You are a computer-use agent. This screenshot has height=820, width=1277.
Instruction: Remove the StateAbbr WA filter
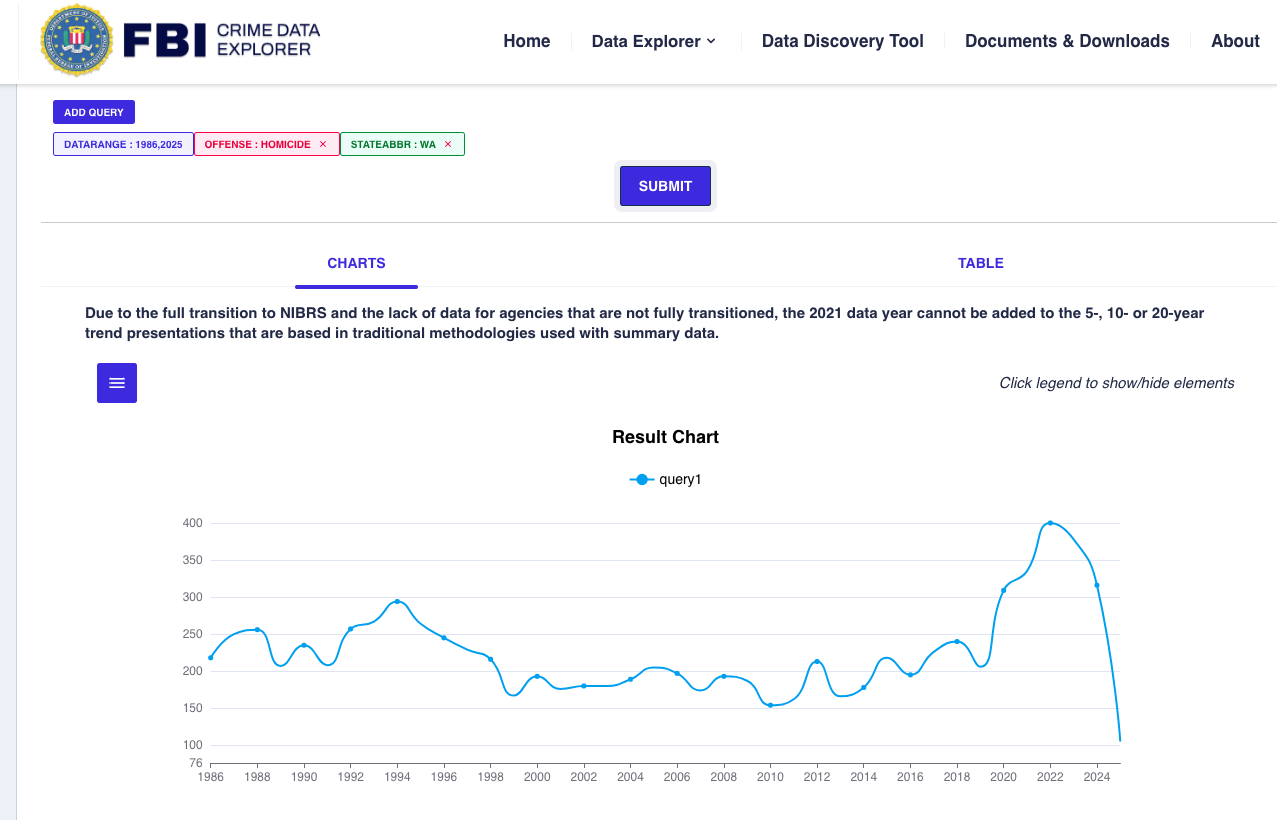448,144
